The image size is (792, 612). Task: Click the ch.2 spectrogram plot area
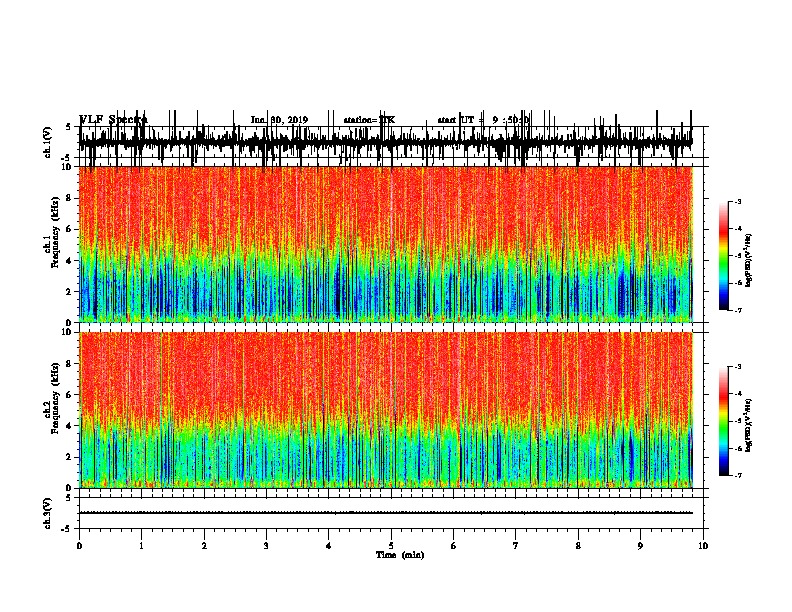click(x=386, y=410)
